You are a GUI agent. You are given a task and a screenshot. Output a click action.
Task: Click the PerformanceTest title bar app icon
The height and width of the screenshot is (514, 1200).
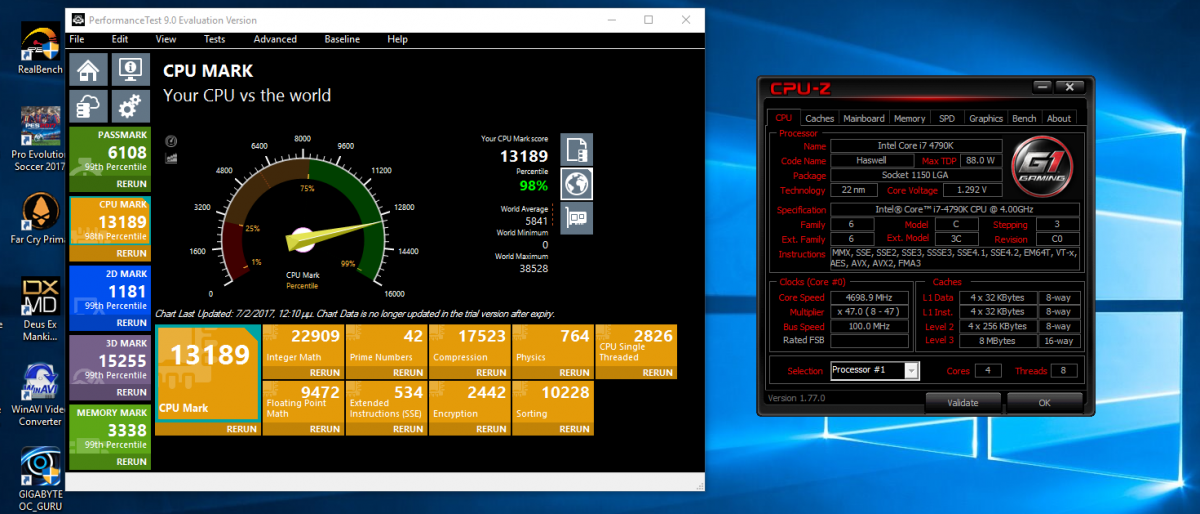[77, 20]
